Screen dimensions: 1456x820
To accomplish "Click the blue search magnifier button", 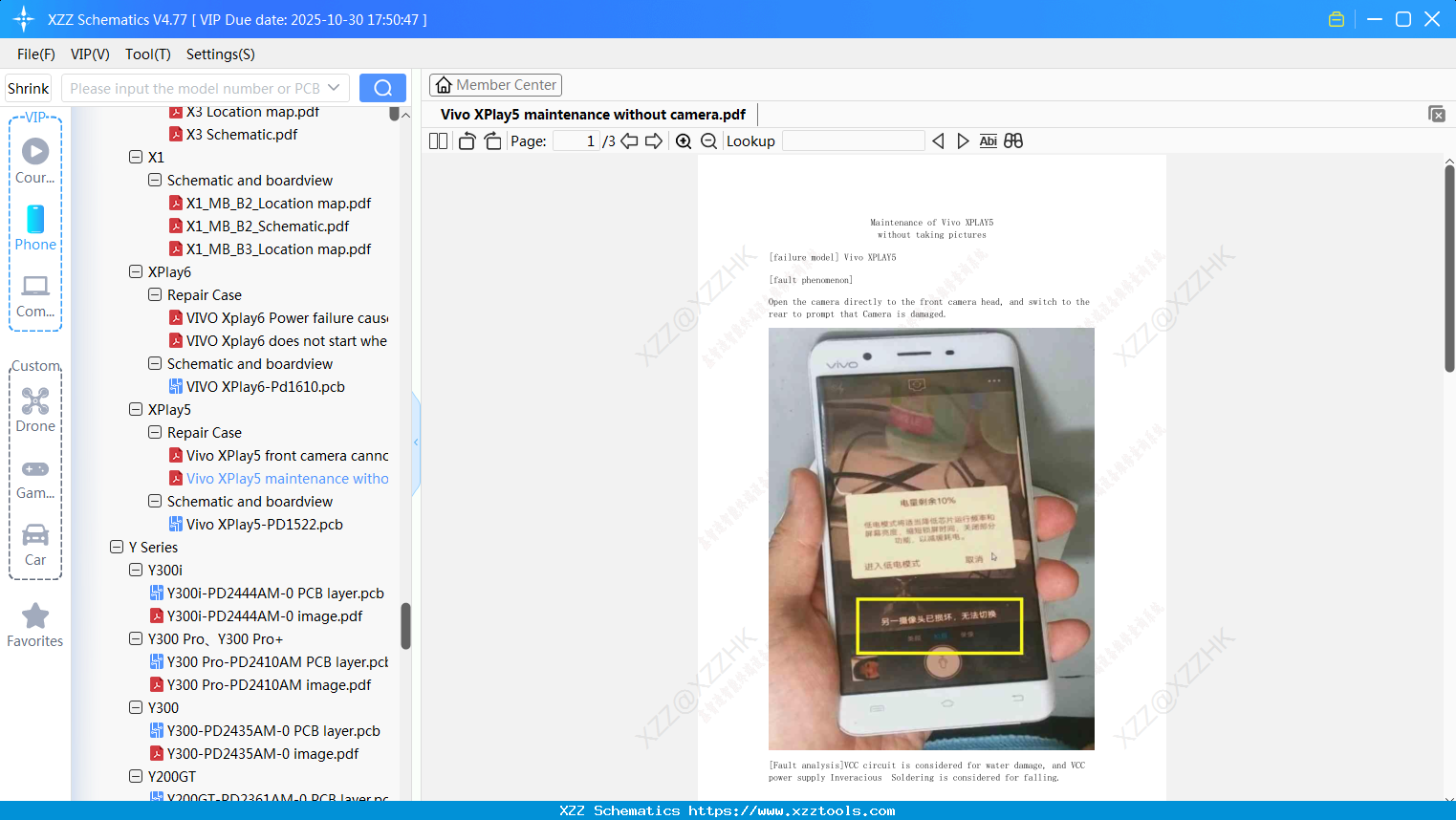I will click(x=382, y=87).
